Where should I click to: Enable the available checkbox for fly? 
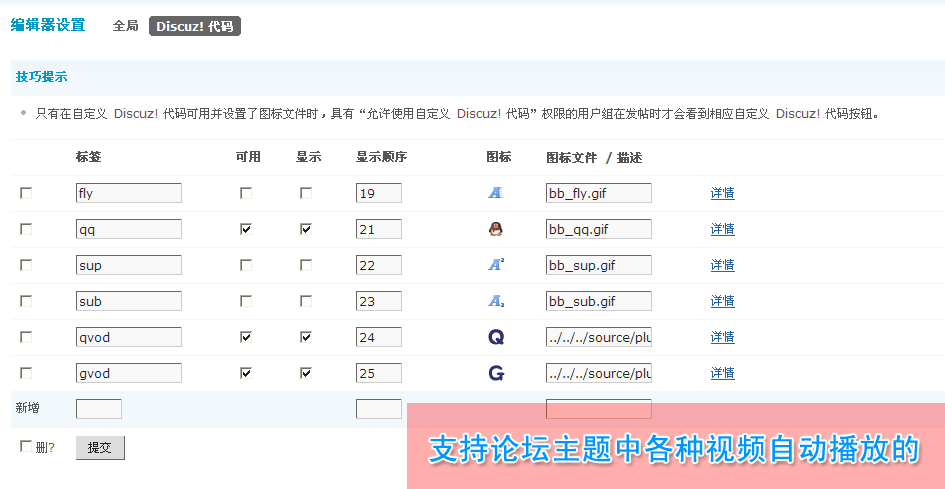[246, 194]
